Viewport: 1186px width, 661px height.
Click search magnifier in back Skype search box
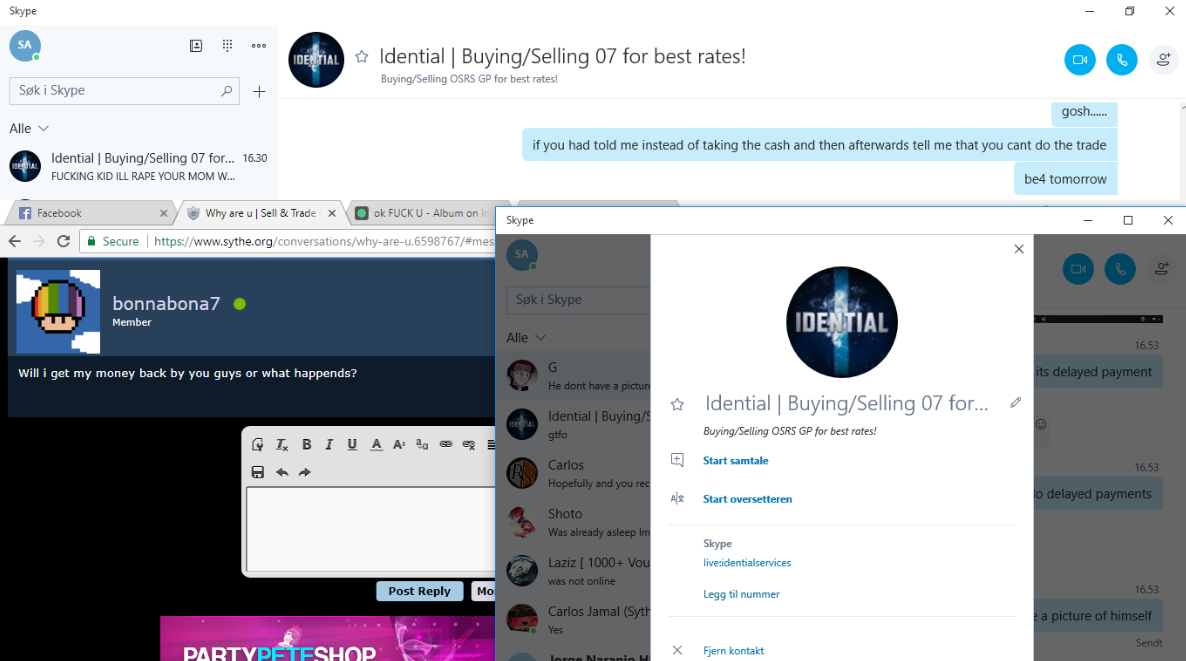click(x=226, y=91)
